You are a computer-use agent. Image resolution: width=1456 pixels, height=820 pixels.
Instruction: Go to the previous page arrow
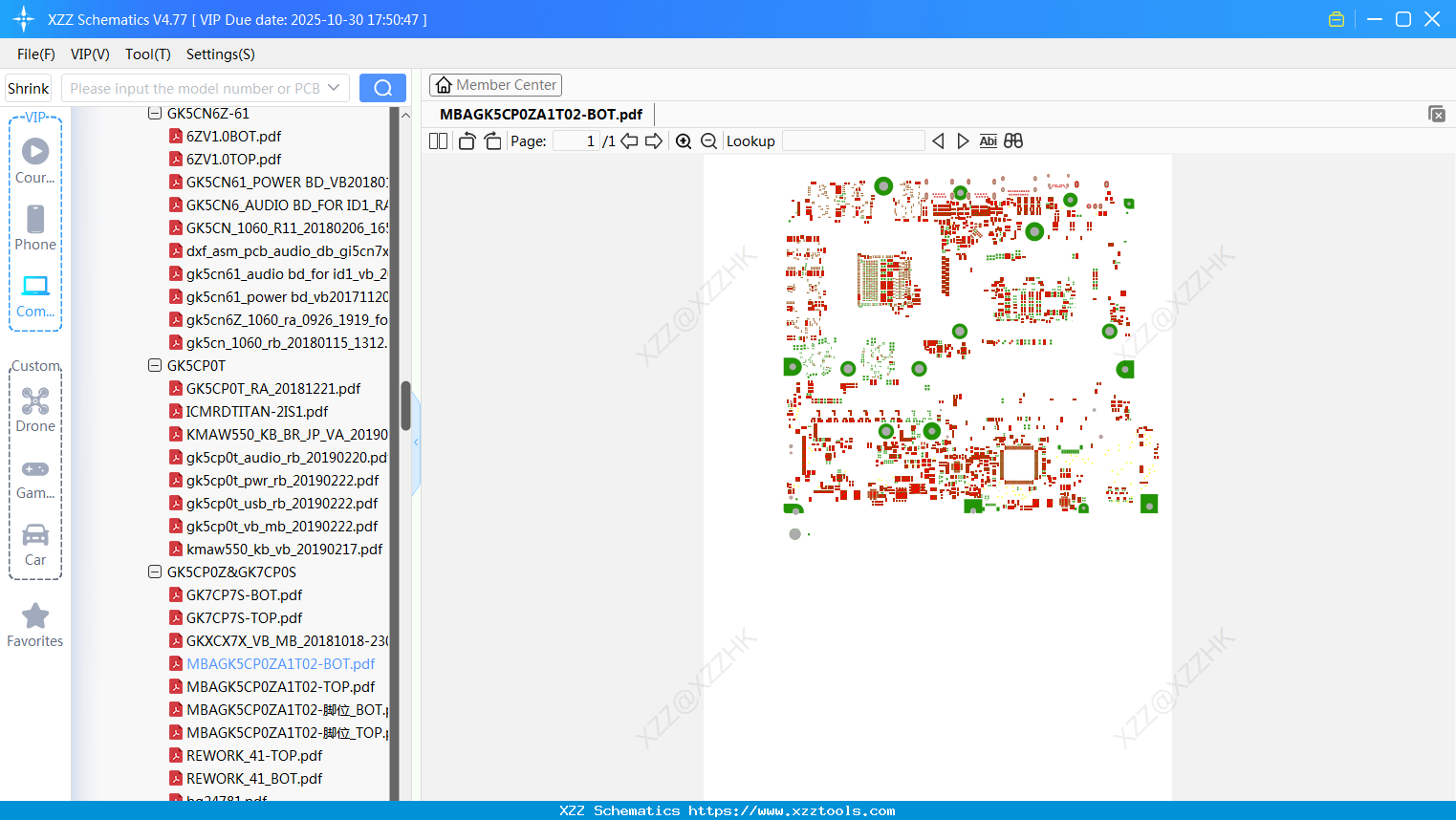click(629, 141)
